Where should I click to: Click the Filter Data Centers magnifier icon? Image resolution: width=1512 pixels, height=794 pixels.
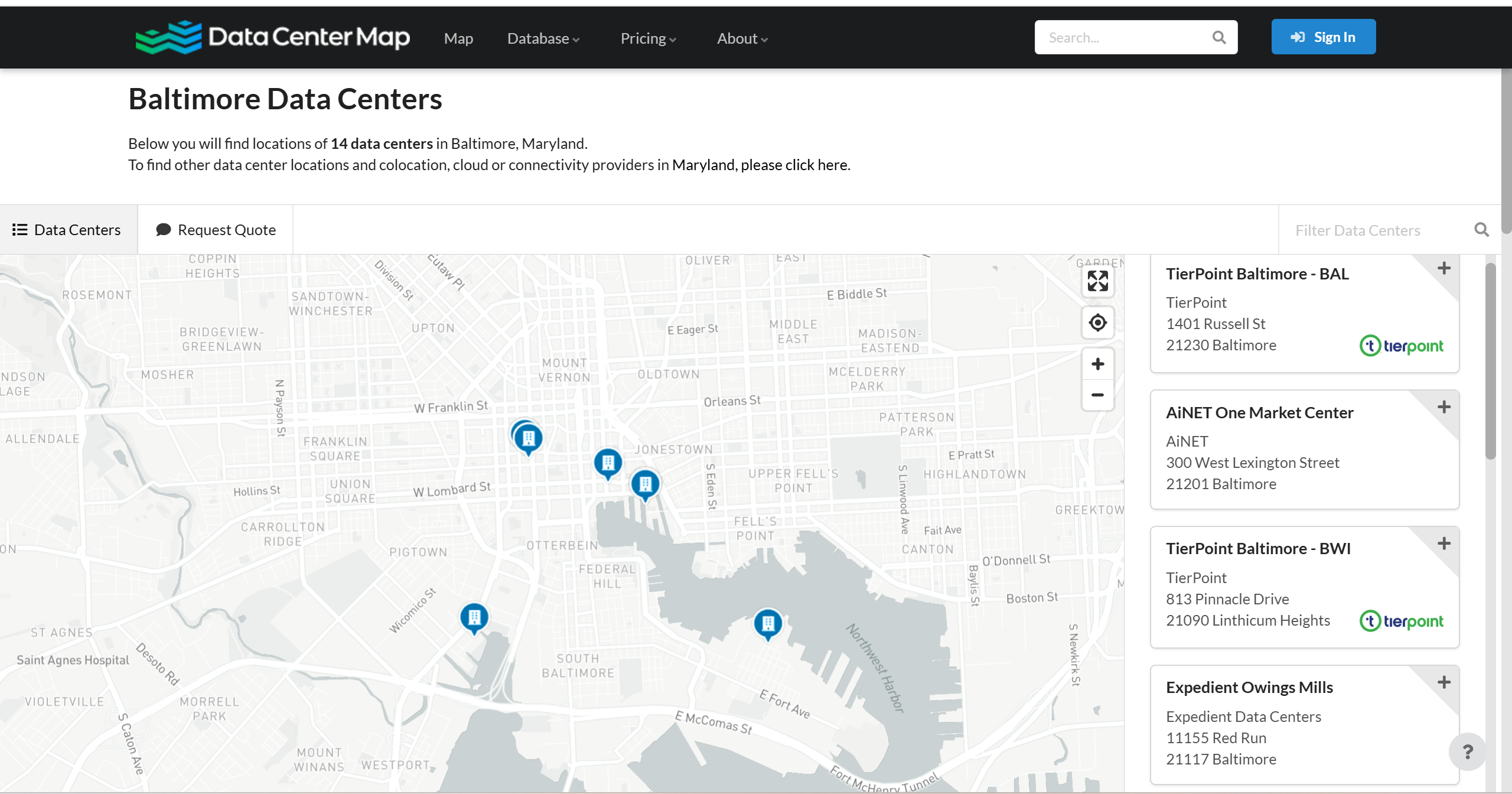pos(1481,230)
